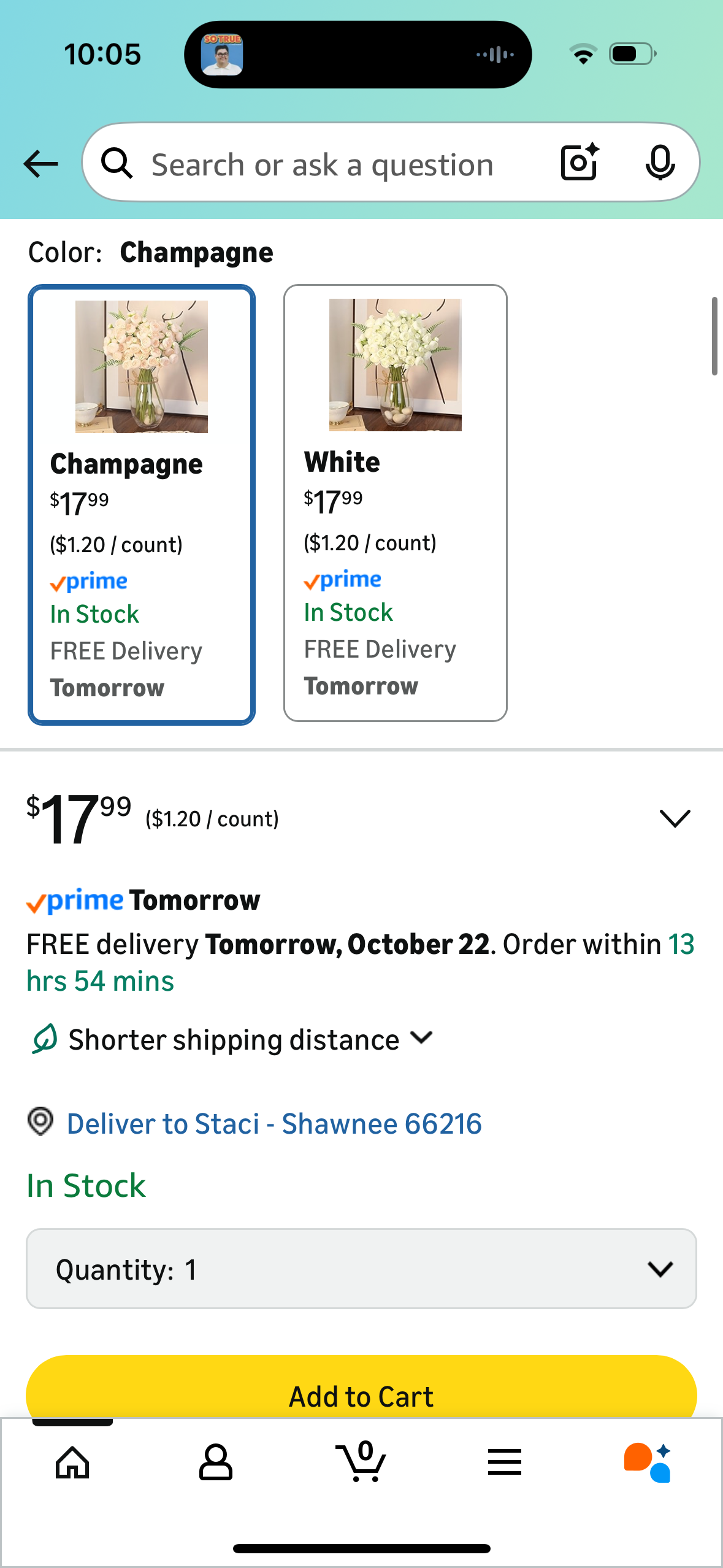Tap the Search or ask a question field
Viewport: 723px width, 1568px height.
(323, 165)
